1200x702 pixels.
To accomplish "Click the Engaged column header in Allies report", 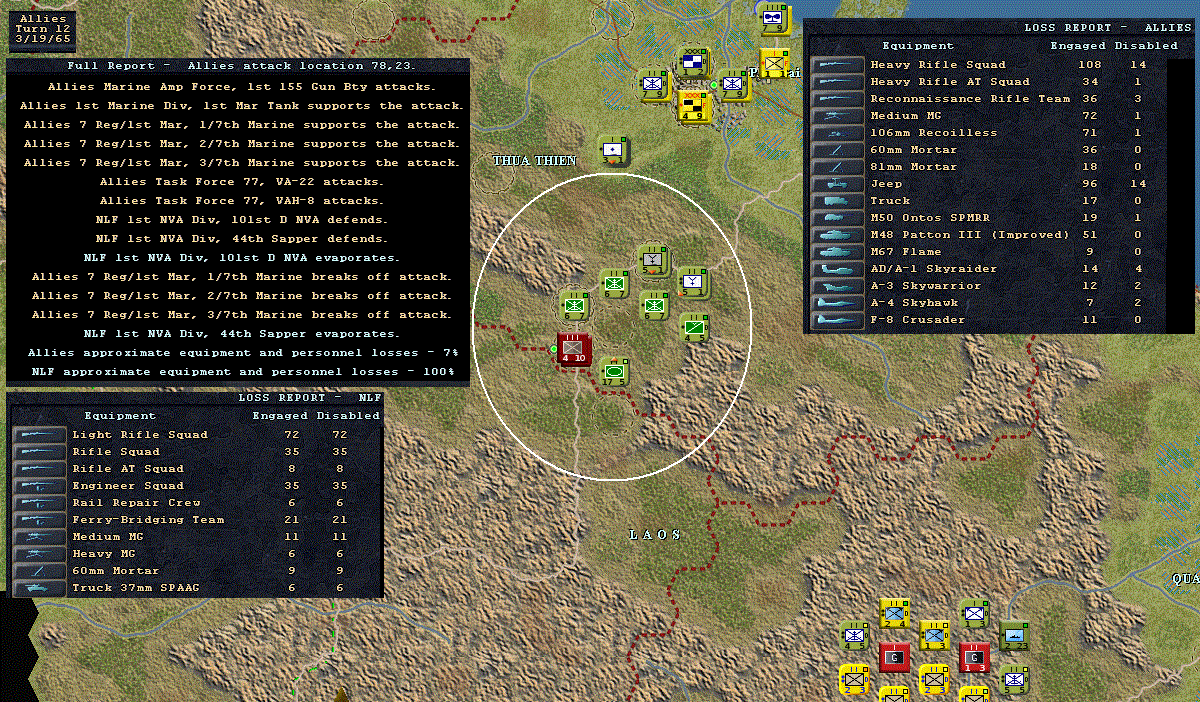I will point(1078,46).
